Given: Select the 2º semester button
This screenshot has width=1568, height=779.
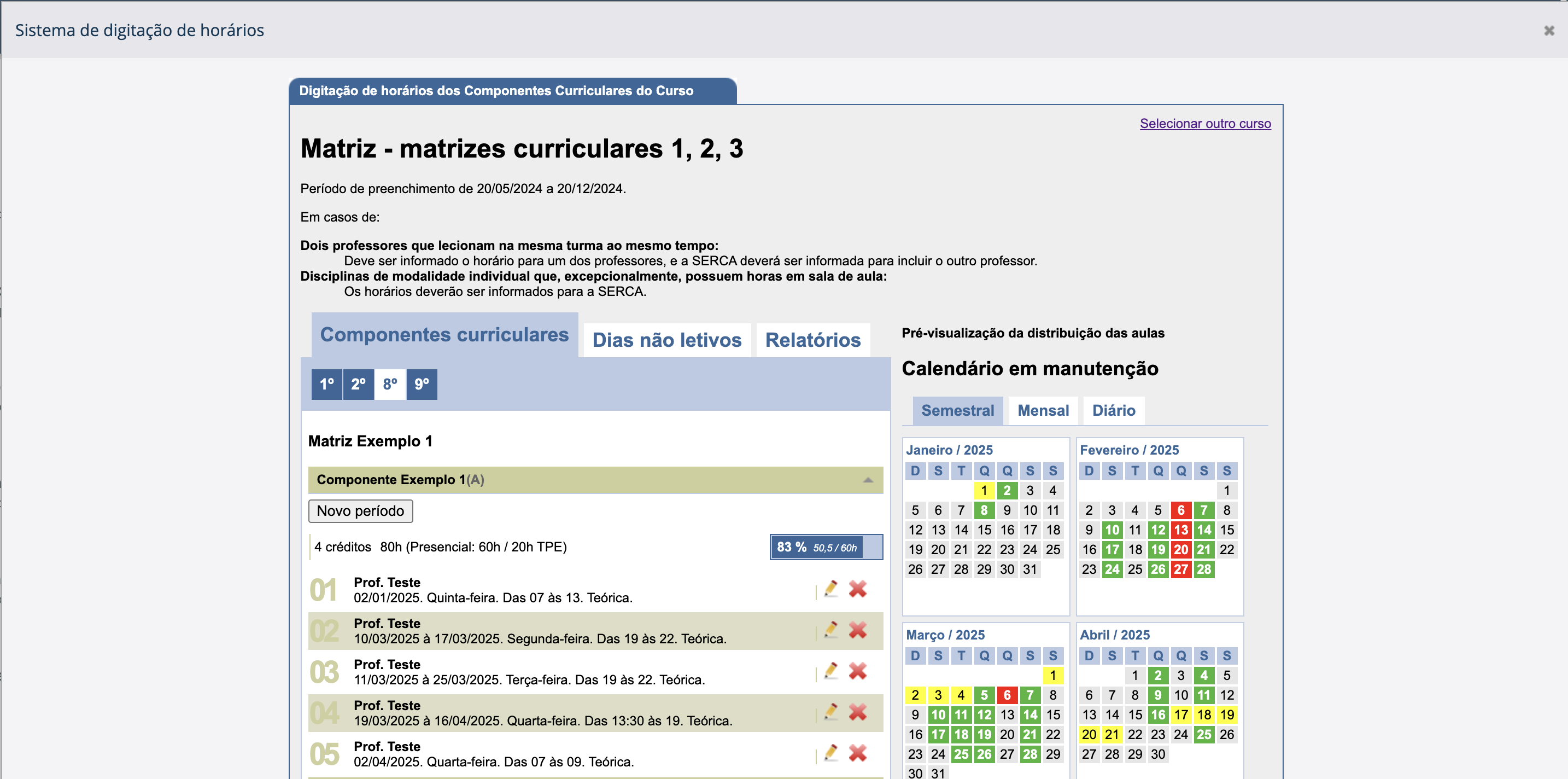Looking at the screenshot, I should (x=359, y=385).
